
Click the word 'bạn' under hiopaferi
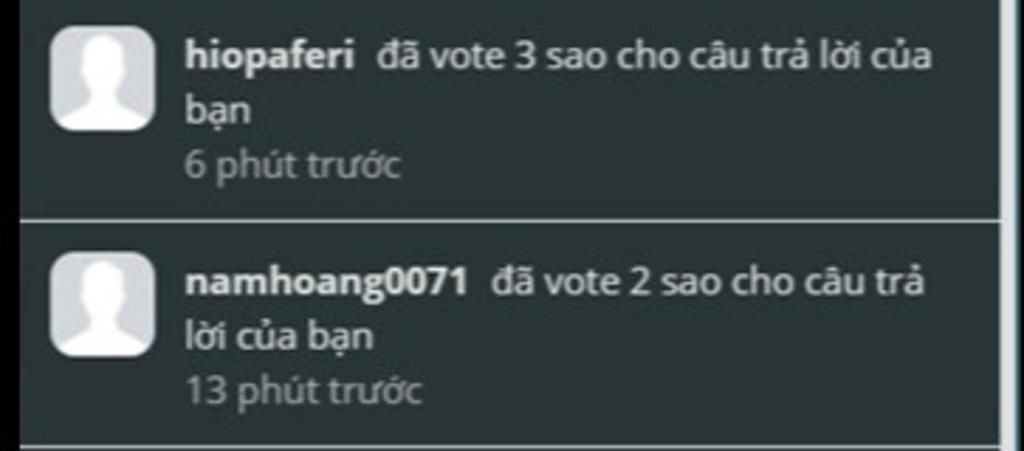(x=217, y=112)
